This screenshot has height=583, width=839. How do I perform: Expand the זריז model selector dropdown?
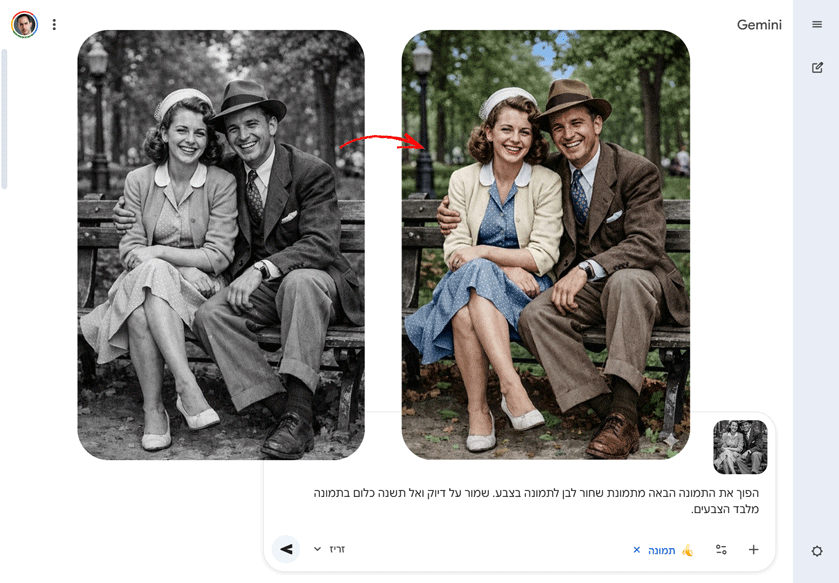tap(330, 549)
